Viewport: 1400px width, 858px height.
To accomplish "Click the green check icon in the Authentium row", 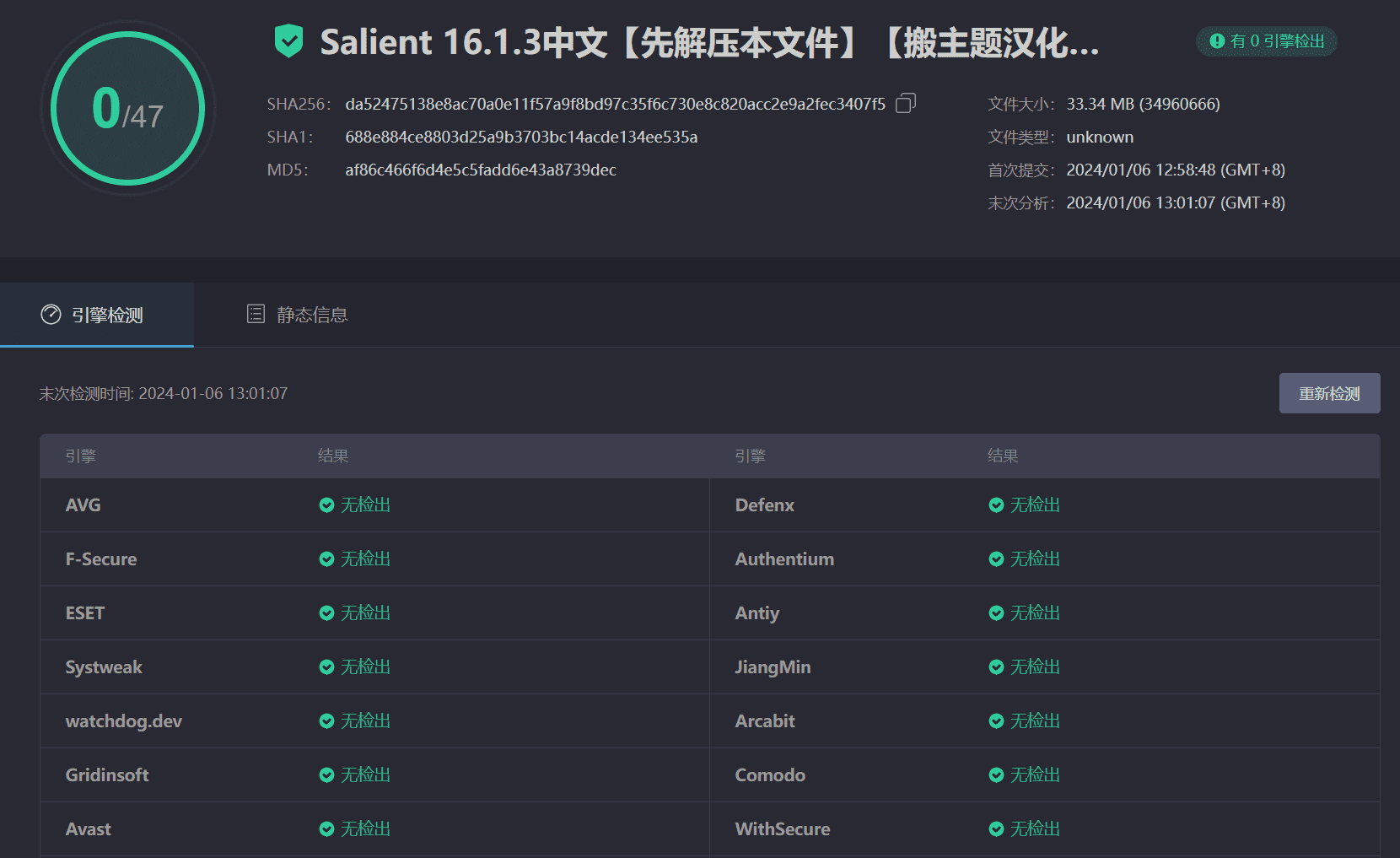I will tap(996, 559).
